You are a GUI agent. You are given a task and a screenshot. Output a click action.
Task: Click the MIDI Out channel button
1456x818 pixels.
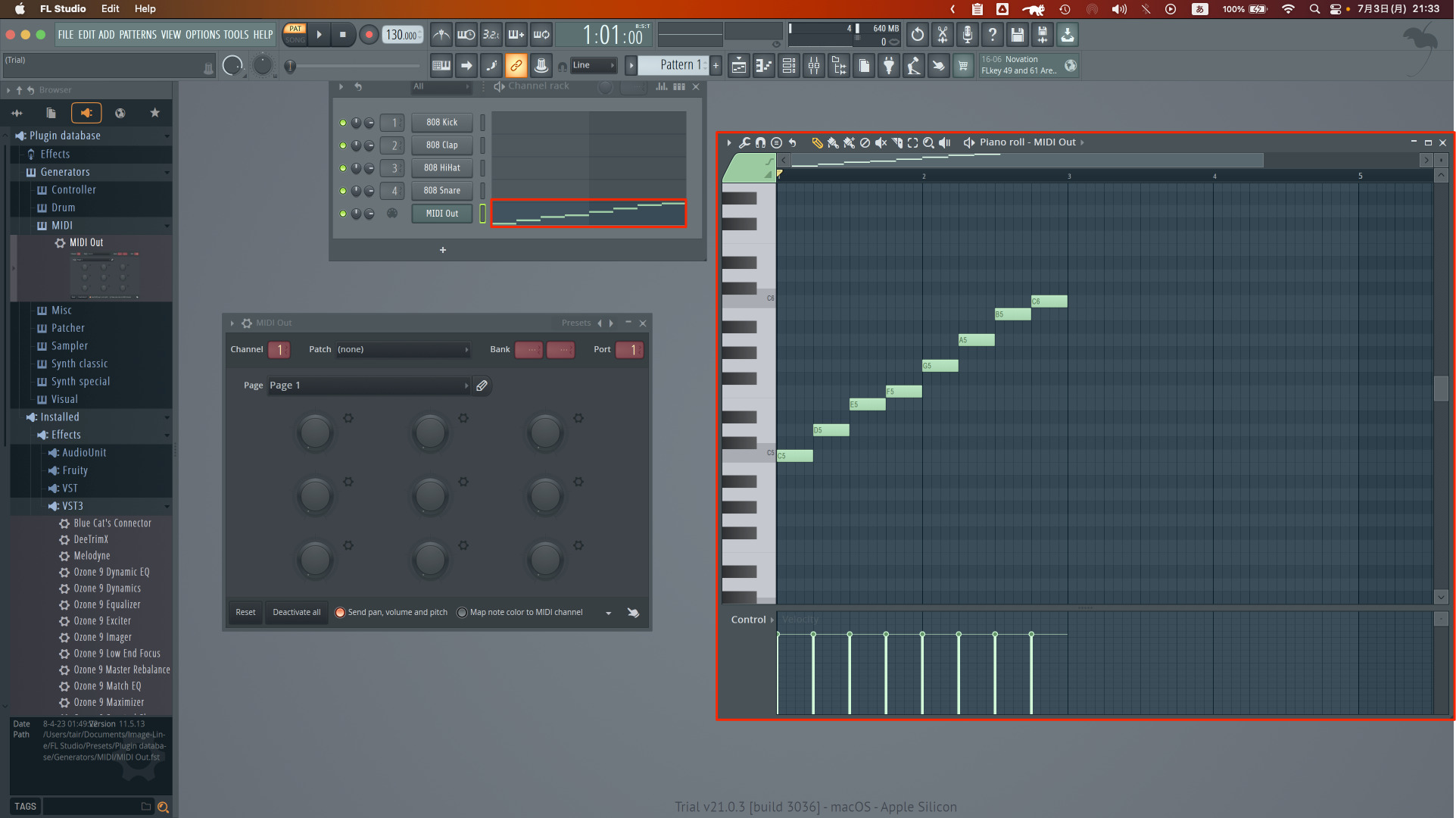(442, 214)
